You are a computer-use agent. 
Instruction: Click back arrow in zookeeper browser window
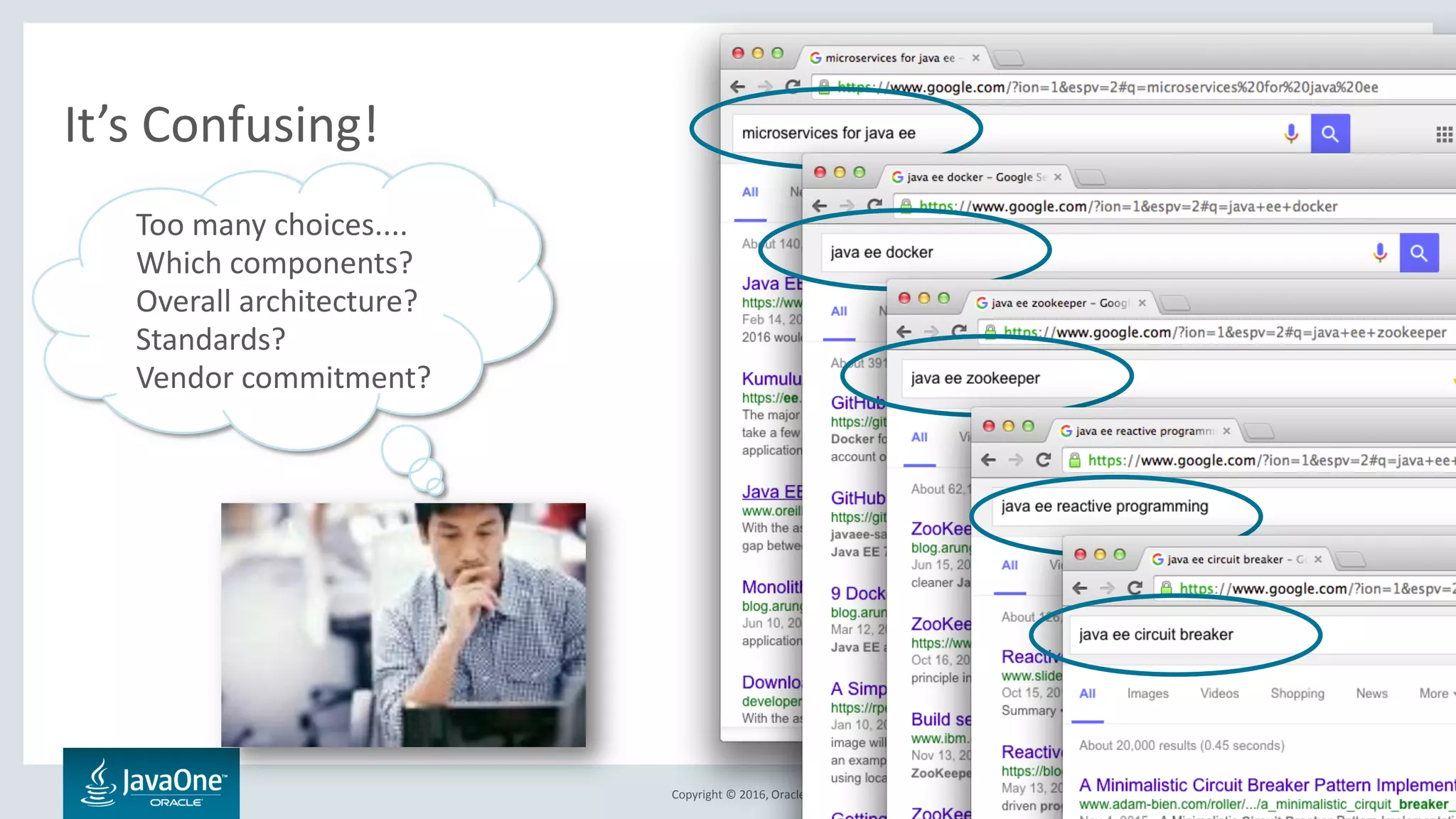[x=904, y=331]
